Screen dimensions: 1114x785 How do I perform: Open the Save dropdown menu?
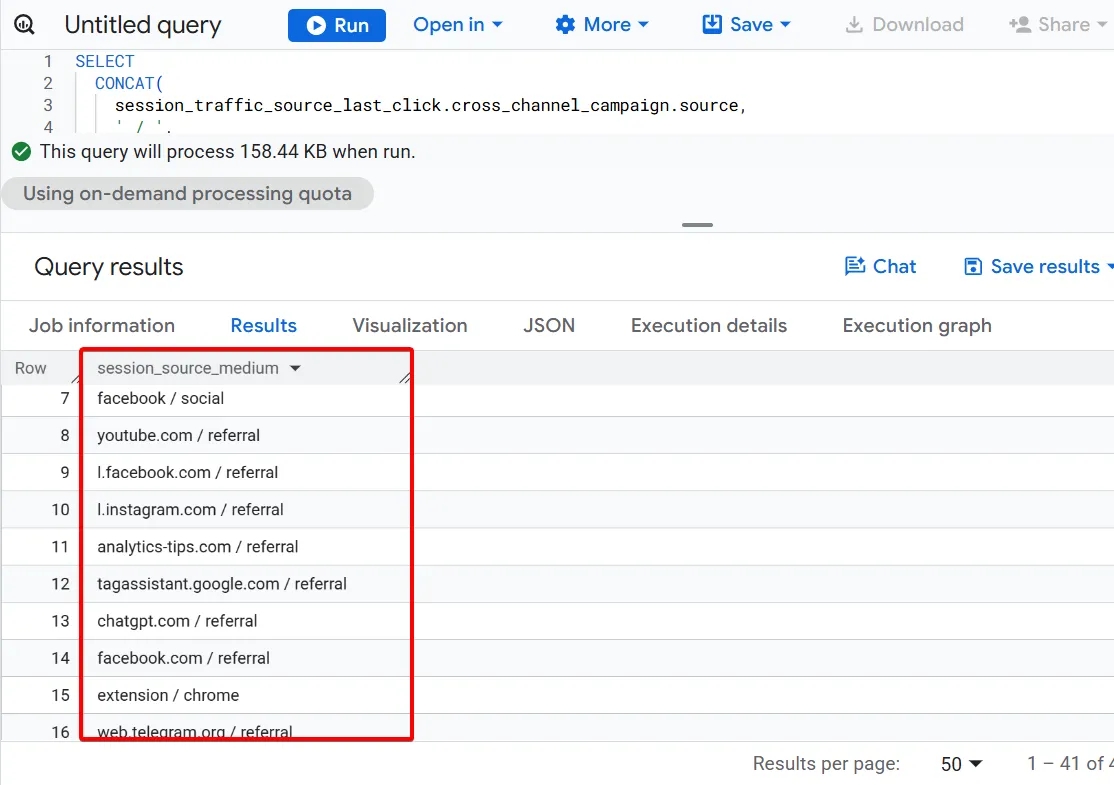pos(746,25)
